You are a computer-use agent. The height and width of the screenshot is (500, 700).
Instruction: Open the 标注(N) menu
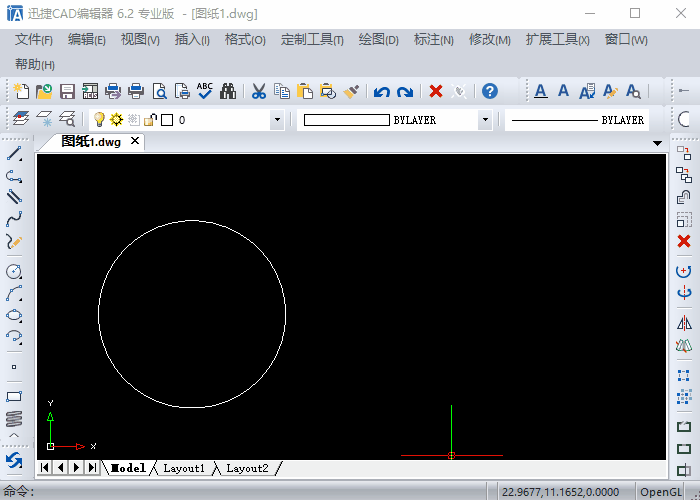point(433,40)
